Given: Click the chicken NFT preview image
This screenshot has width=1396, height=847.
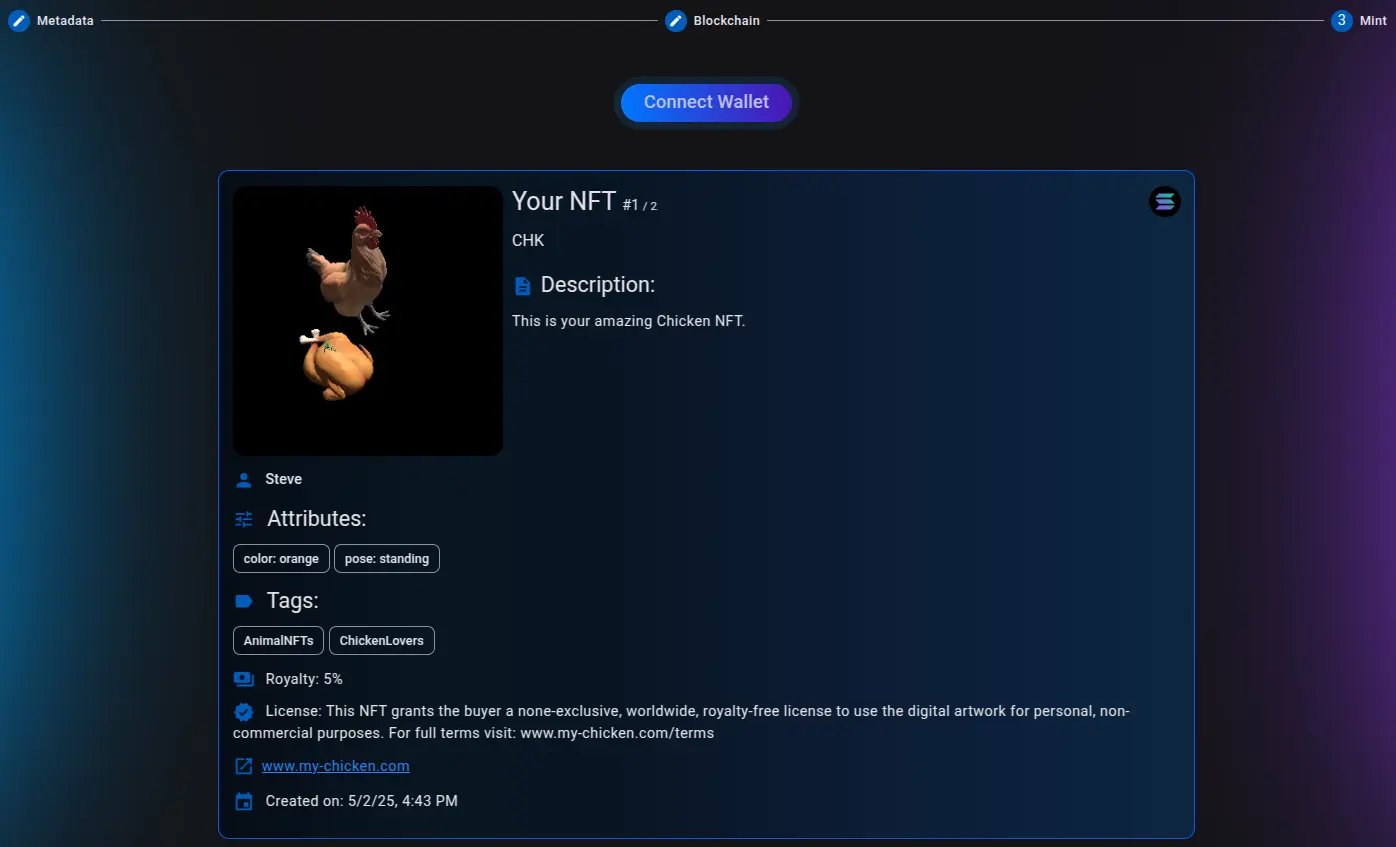Looking at the screenshot, I should [x=367, y=320].
